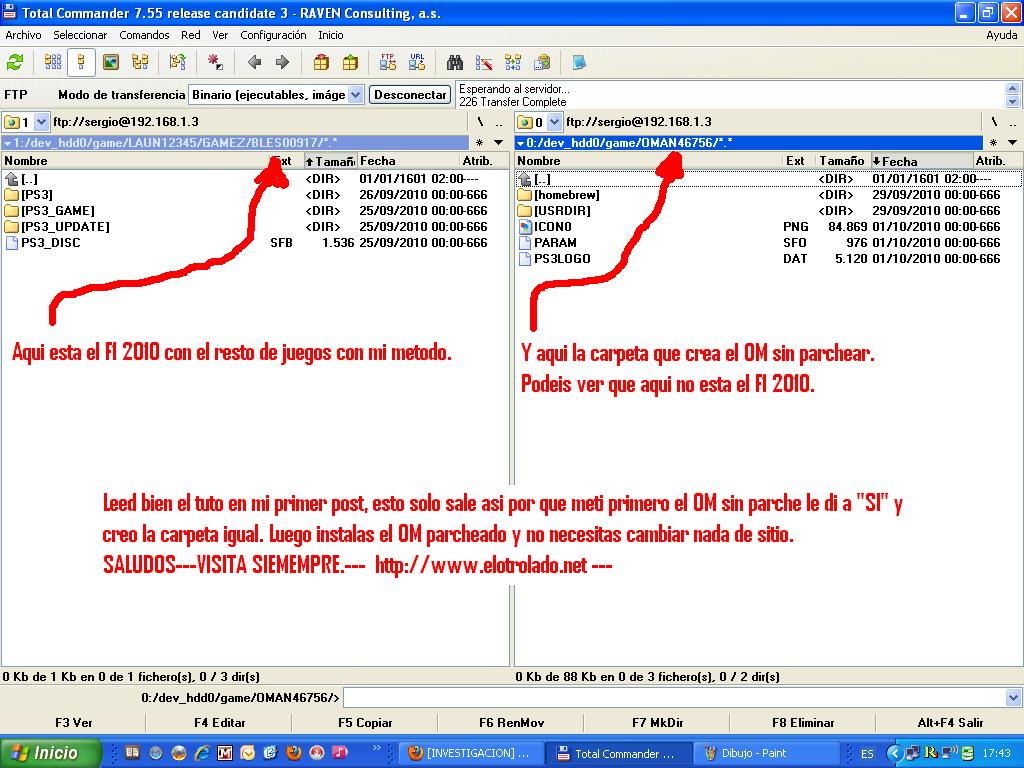Click right panel parent directory dots button
The width and height of the screenshot is (1024, 768).
point(1012,122)
